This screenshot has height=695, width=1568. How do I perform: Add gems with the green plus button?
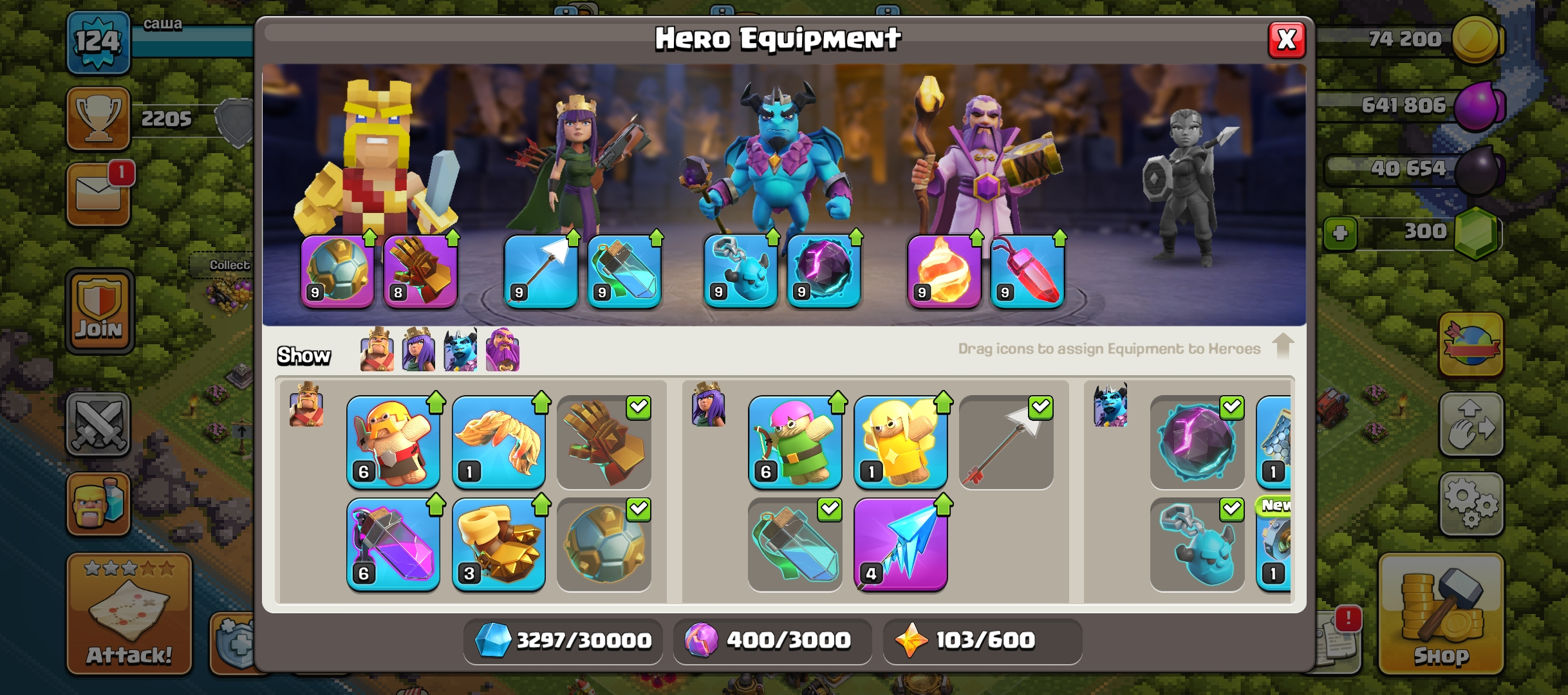pos(1341,233)
